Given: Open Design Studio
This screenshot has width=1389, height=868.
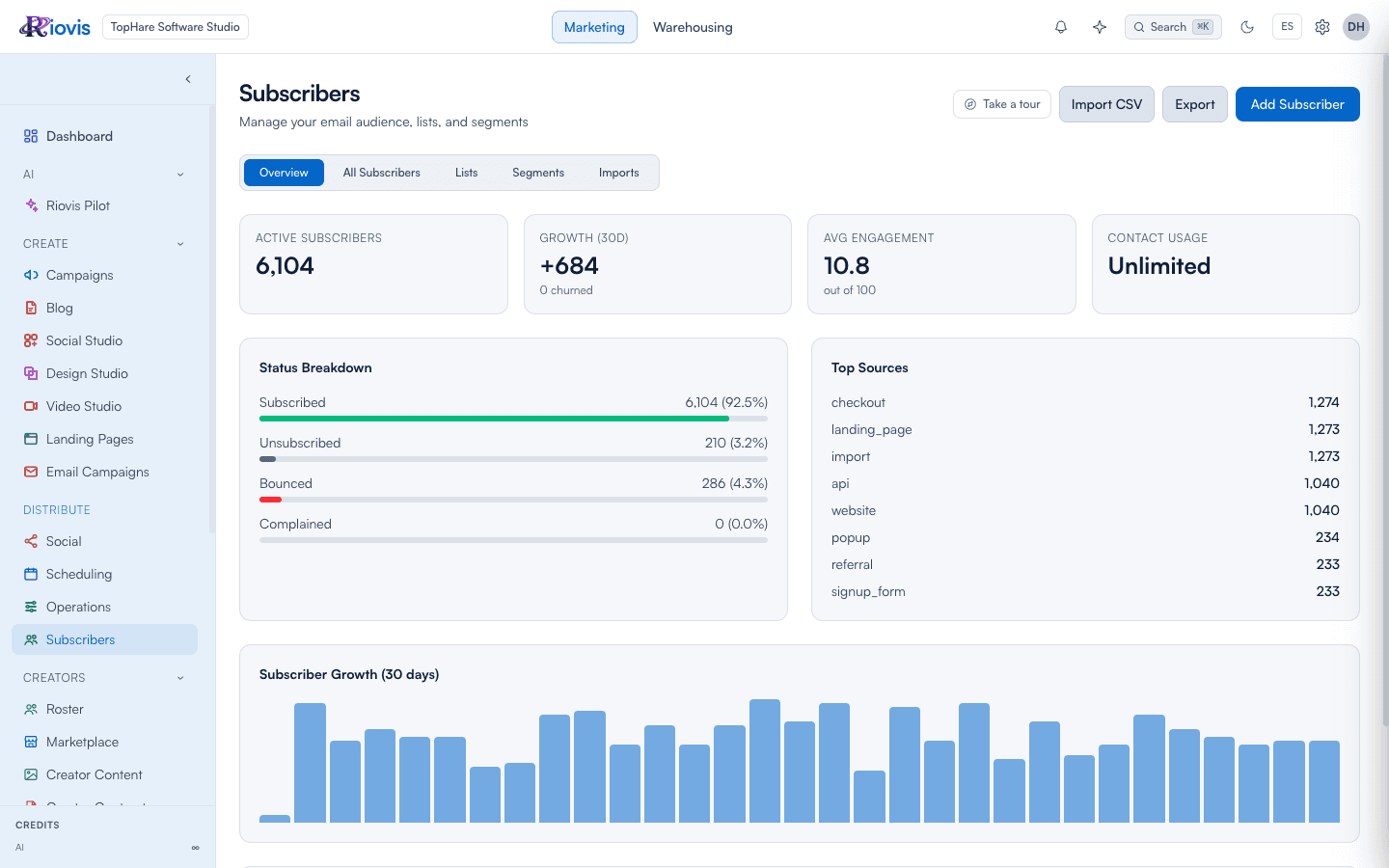Looking at the screenshot, I should [104, 373].
